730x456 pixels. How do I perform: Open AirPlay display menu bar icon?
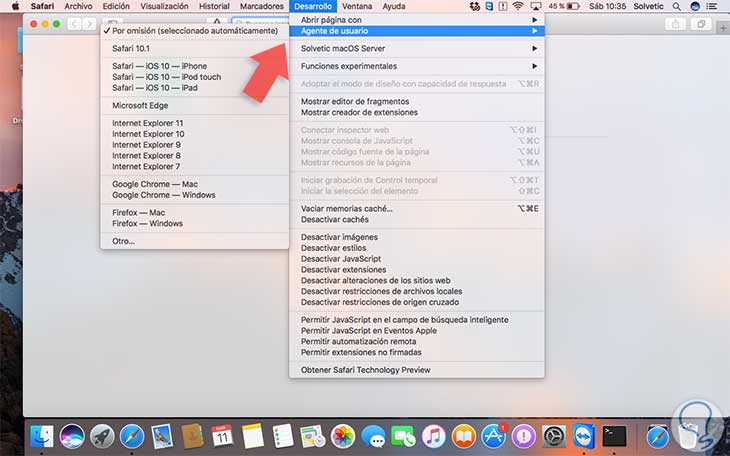pos(536,6)
